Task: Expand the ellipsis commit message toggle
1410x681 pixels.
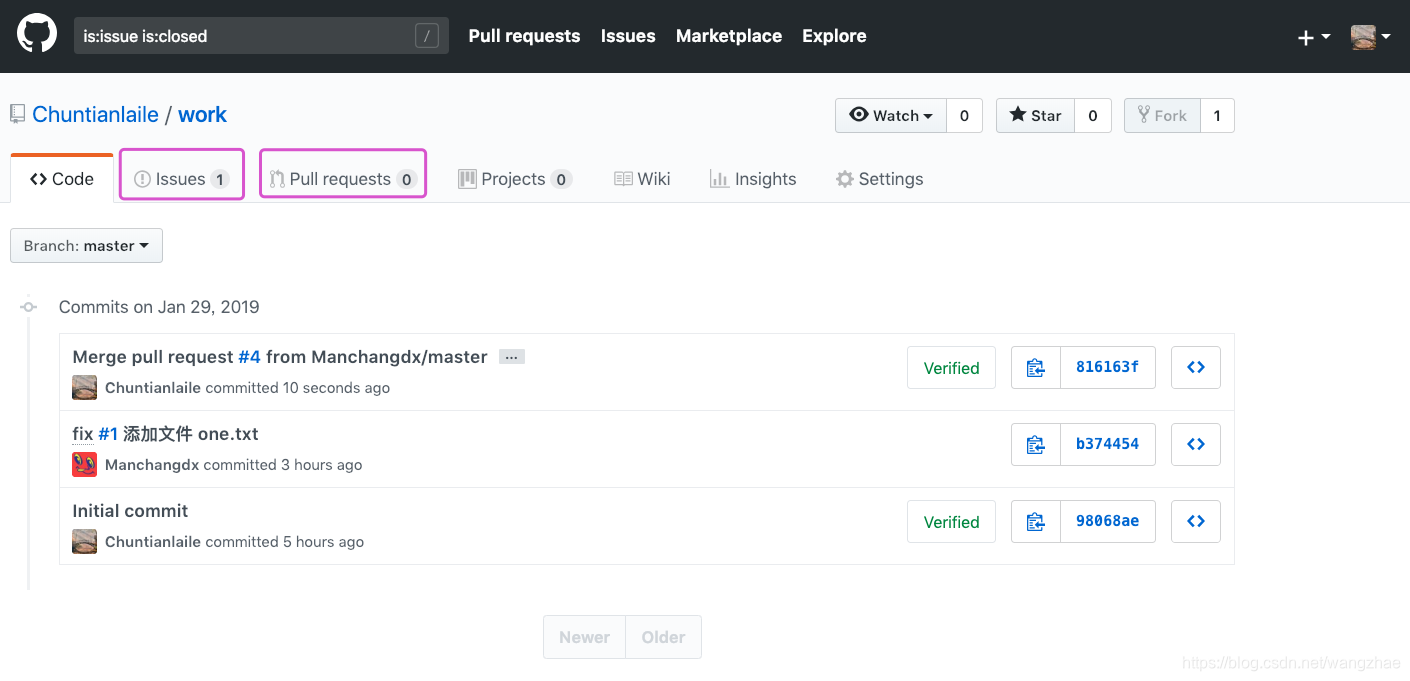Action: pos(512,357)
